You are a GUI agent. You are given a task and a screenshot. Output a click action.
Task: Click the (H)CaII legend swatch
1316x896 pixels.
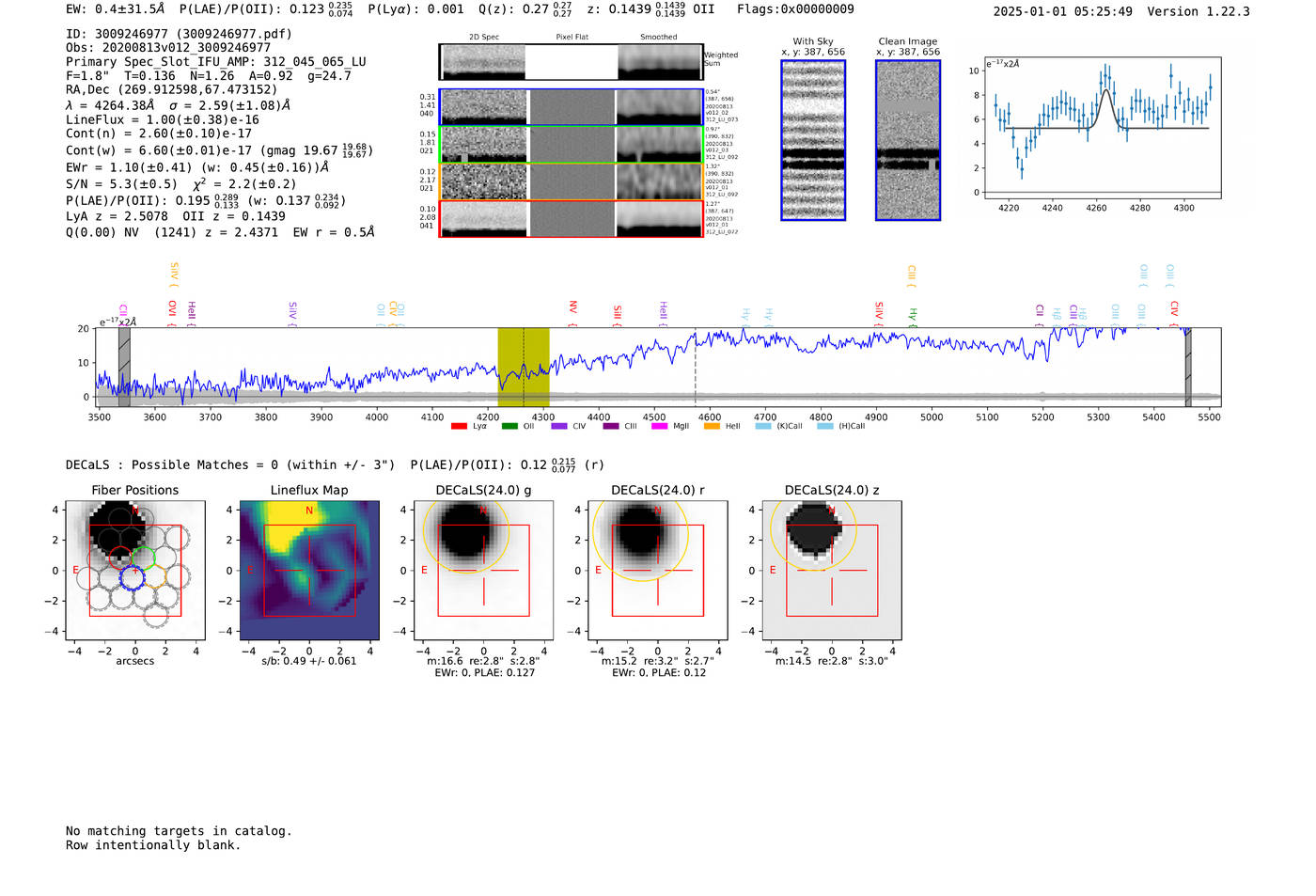825,426
